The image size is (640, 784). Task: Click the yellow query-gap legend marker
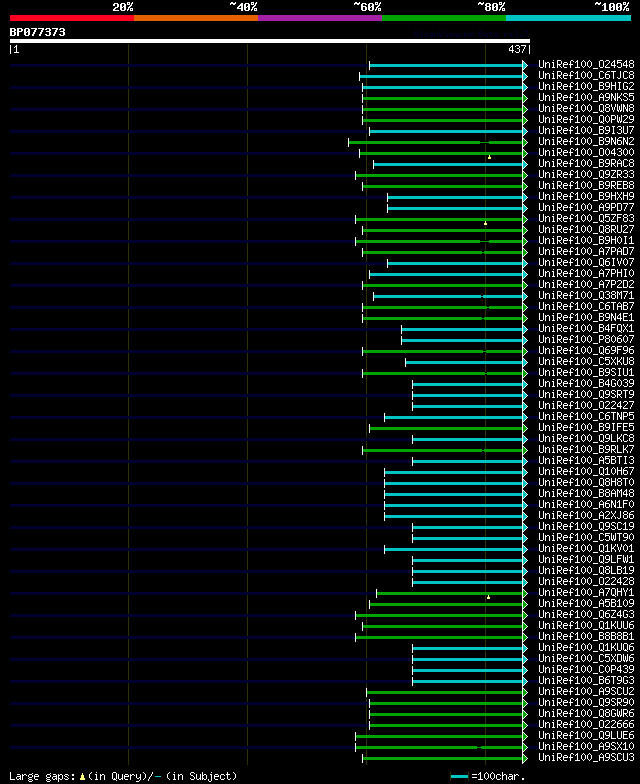coord(82,777)
